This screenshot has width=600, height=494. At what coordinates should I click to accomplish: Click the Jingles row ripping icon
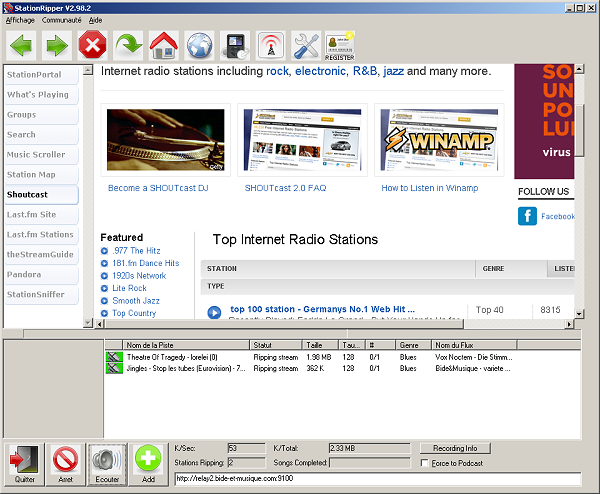(114, 368)
